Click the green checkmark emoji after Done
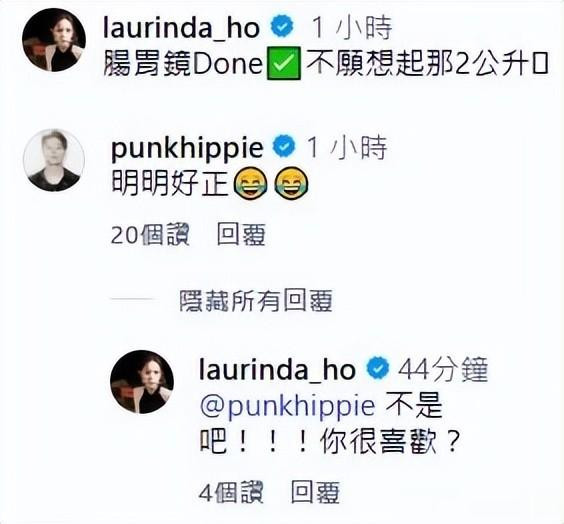564x524 pixels. pyautogui.click(x=283, y=64)
